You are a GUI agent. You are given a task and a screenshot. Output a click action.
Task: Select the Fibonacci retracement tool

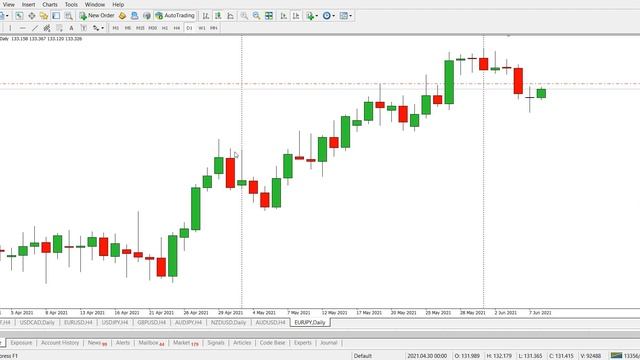tap(59, 28)
